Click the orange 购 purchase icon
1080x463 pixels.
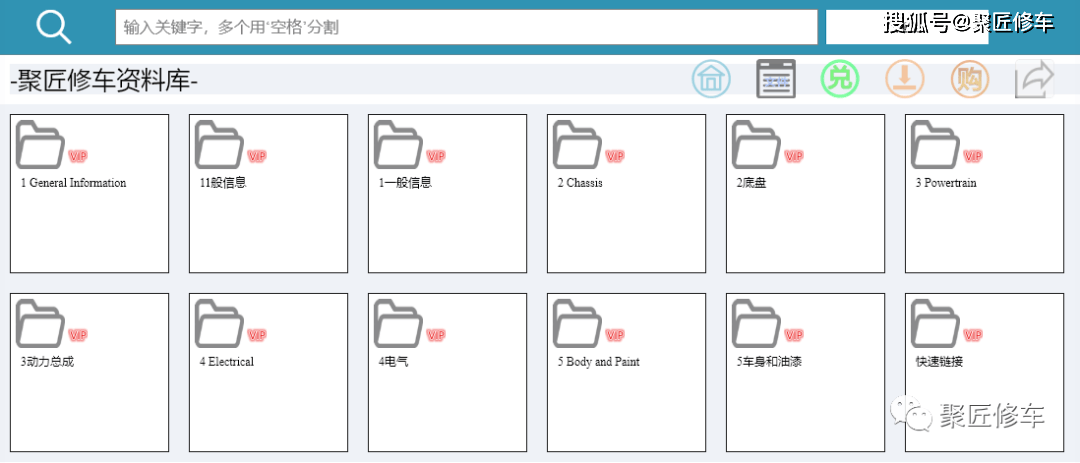click(970, 79)
